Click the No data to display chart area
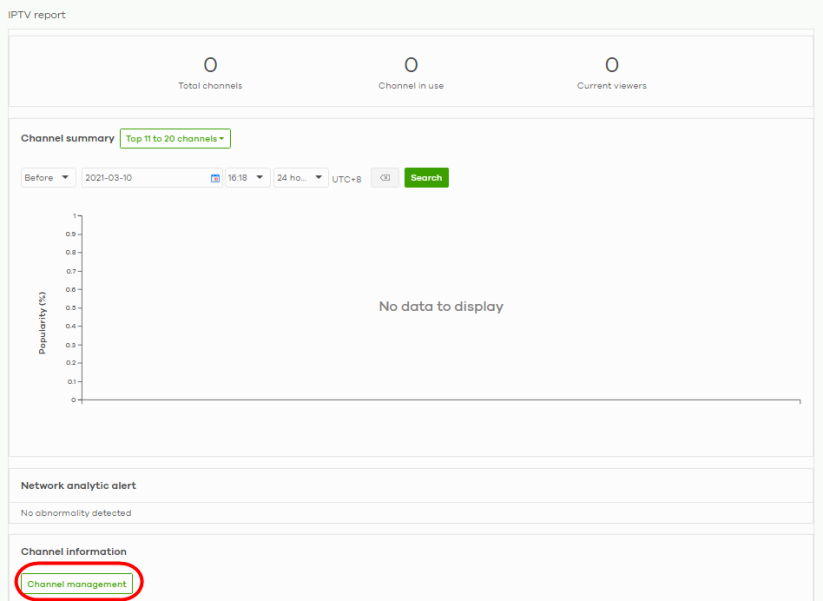This screenshot has height=601, width=823. tap(441, 307)
